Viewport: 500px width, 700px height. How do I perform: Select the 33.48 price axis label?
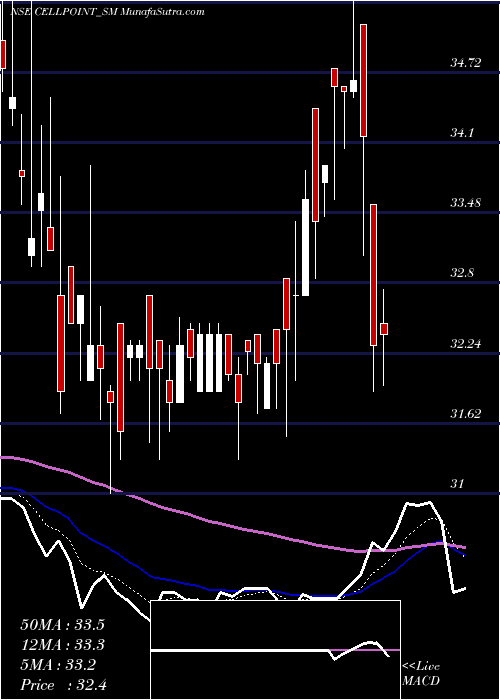(x=466, y=203)
